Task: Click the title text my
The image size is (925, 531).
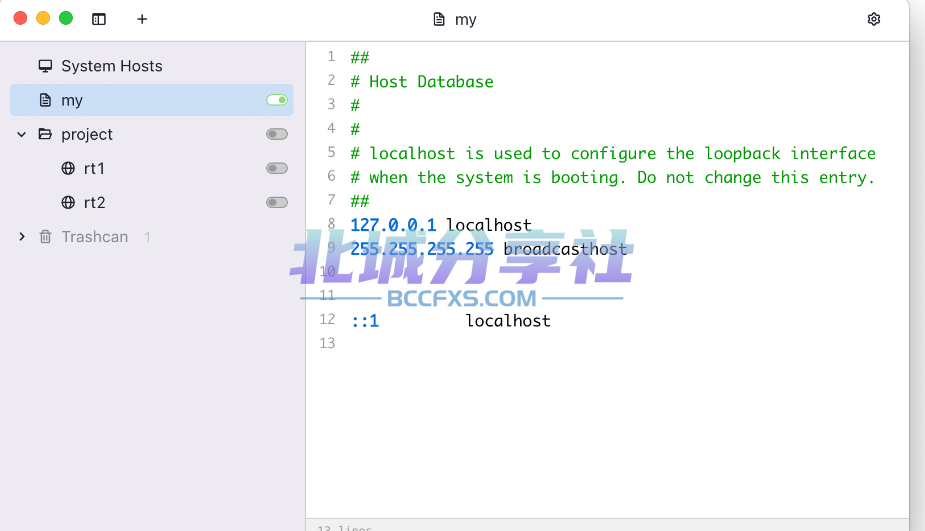Action: click(x=465, y=20)
